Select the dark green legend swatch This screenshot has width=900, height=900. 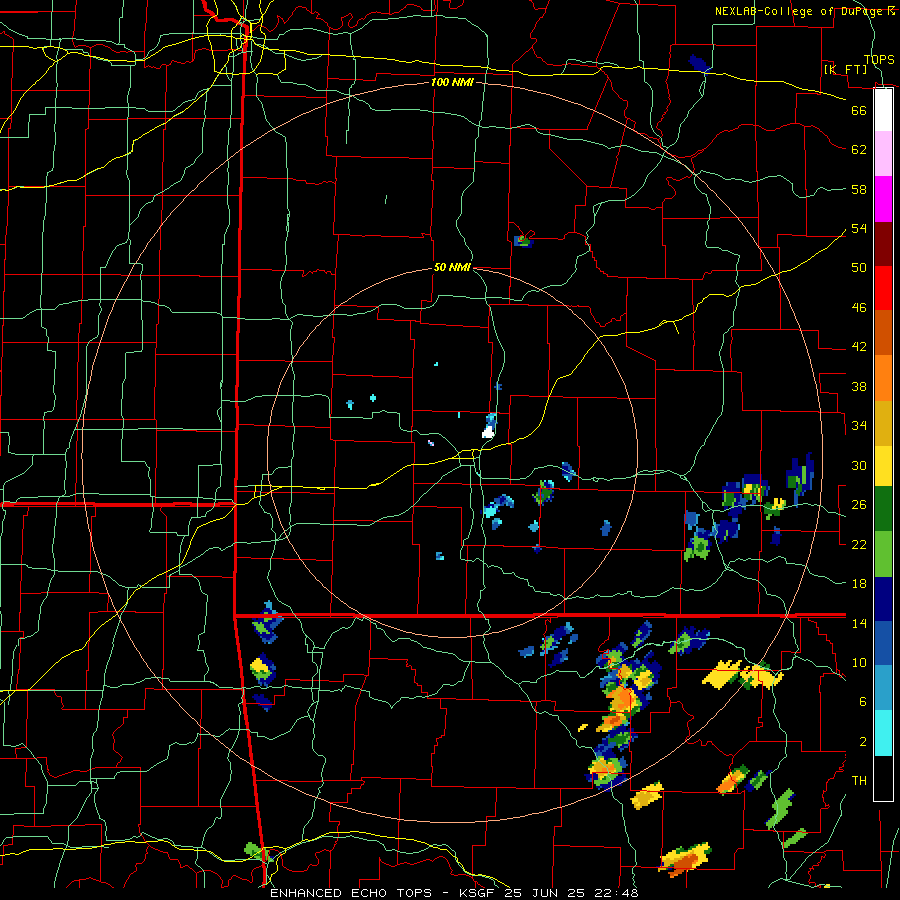[x=883, y=509]
